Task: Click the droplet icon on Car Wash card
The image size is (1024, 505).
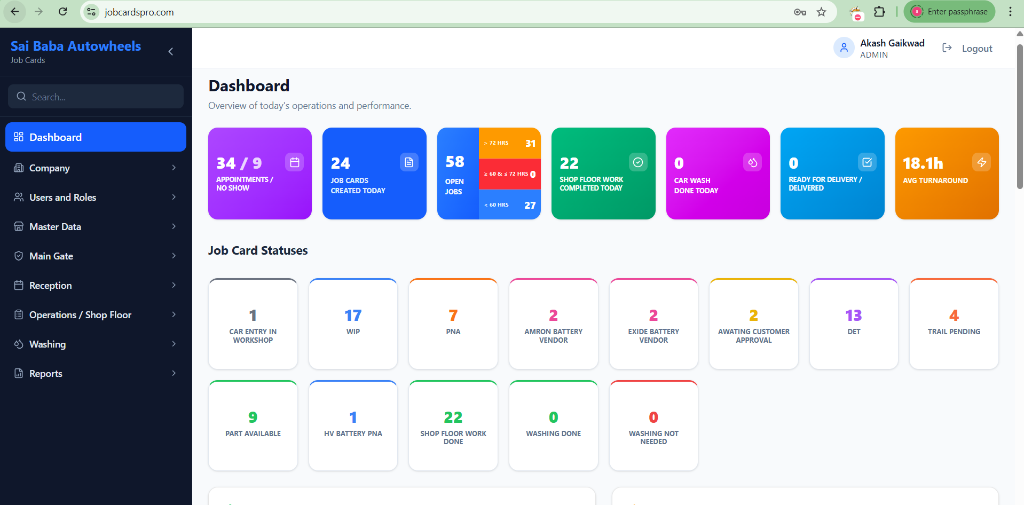Action: [x=752, y=162]
